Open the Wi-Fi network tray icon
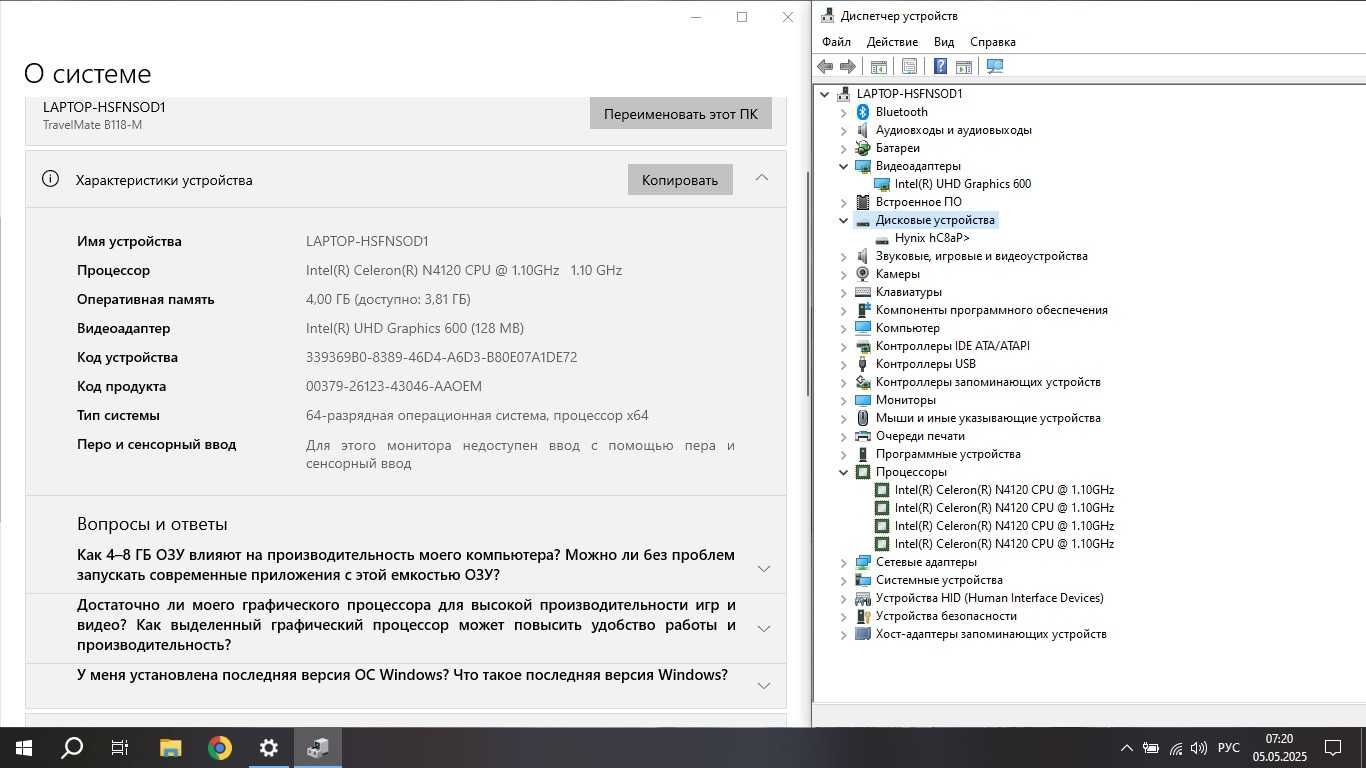 pyautogui.click(x=1175, y=748)
